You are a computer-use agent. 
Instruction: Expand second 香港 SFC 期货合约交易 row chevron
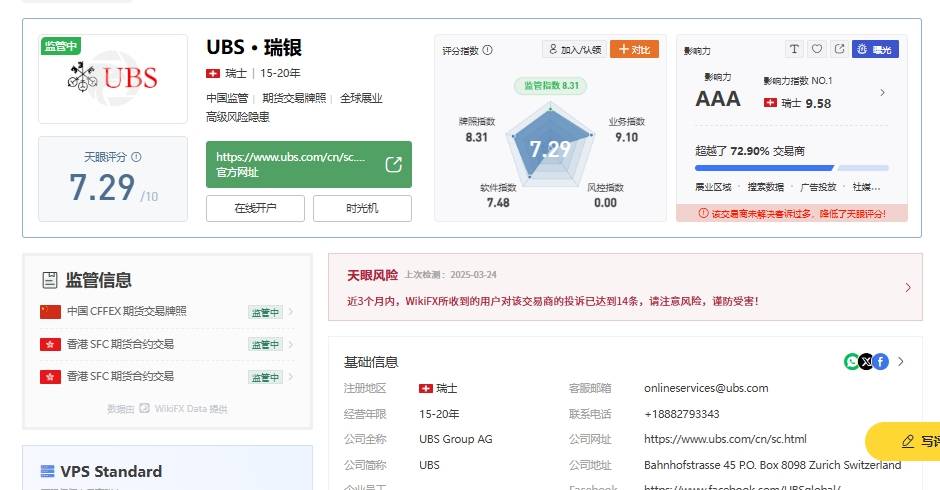pos(291,377)
